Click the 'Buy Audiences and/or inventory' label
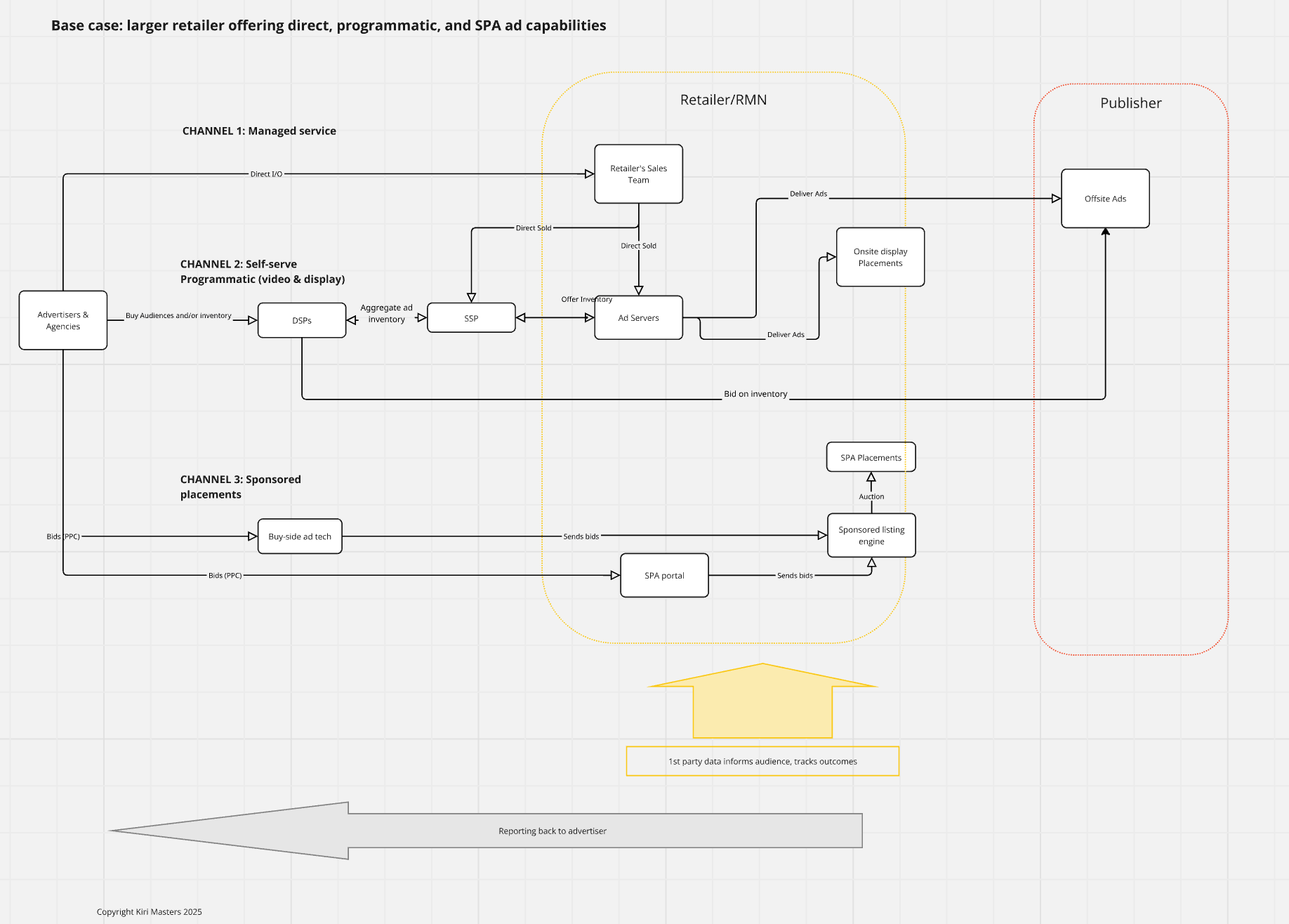This screenshot has width=1289, height=924. click(178, 315)
